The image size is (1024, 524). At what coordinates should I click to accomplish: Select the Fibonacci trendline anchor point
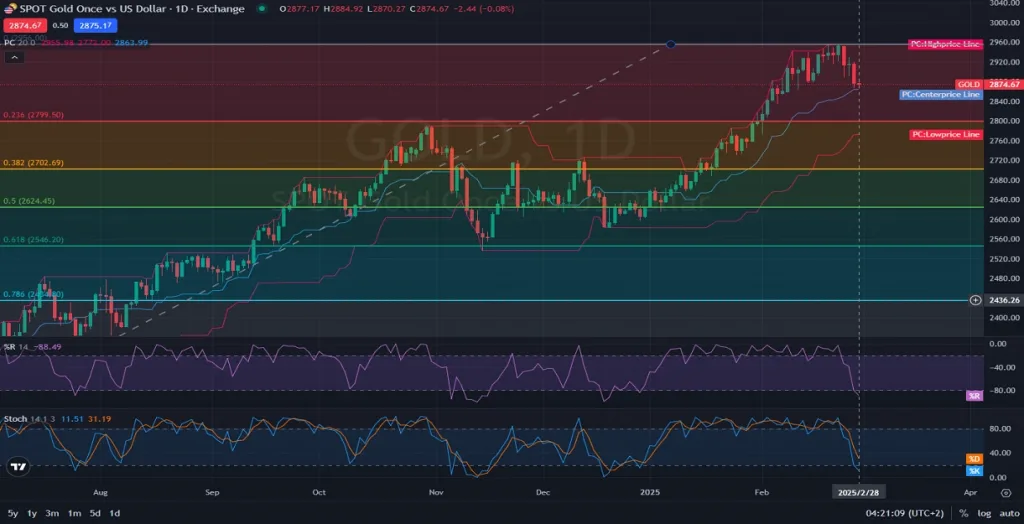click(x=671, y=44)
